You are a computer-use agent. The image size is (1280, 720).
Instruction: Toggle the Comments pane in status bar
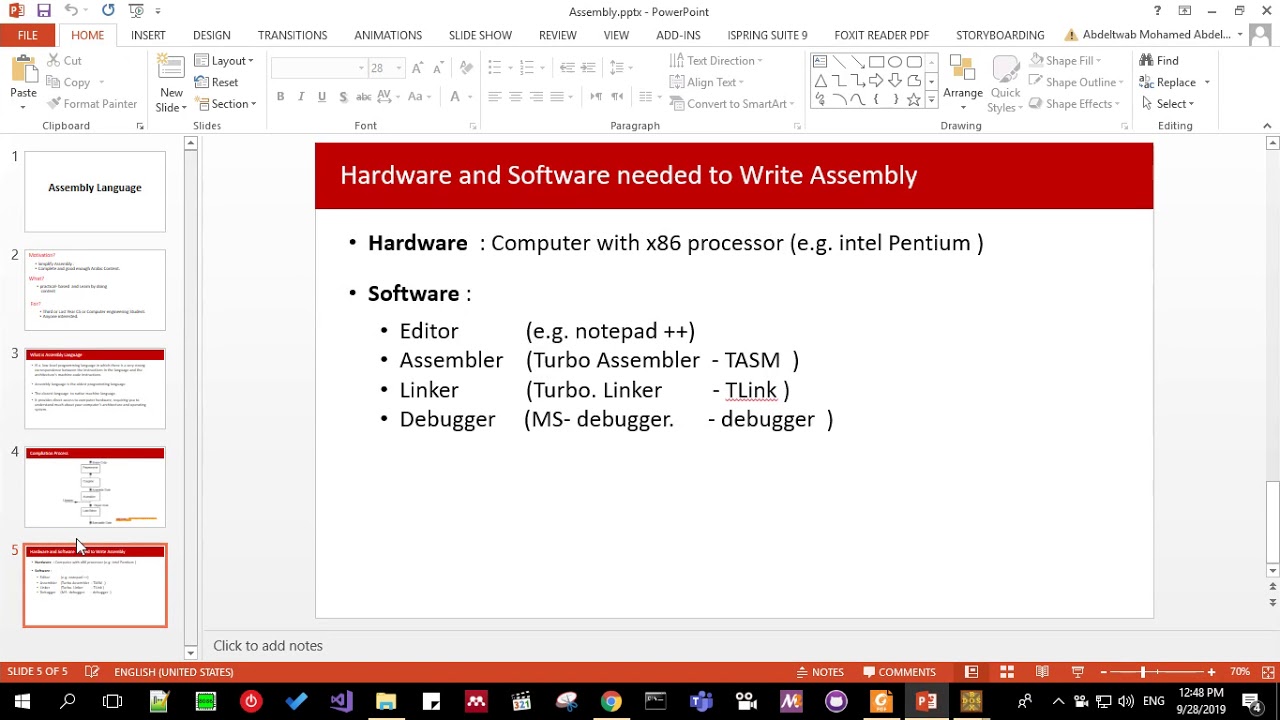(x=899, y=672)
